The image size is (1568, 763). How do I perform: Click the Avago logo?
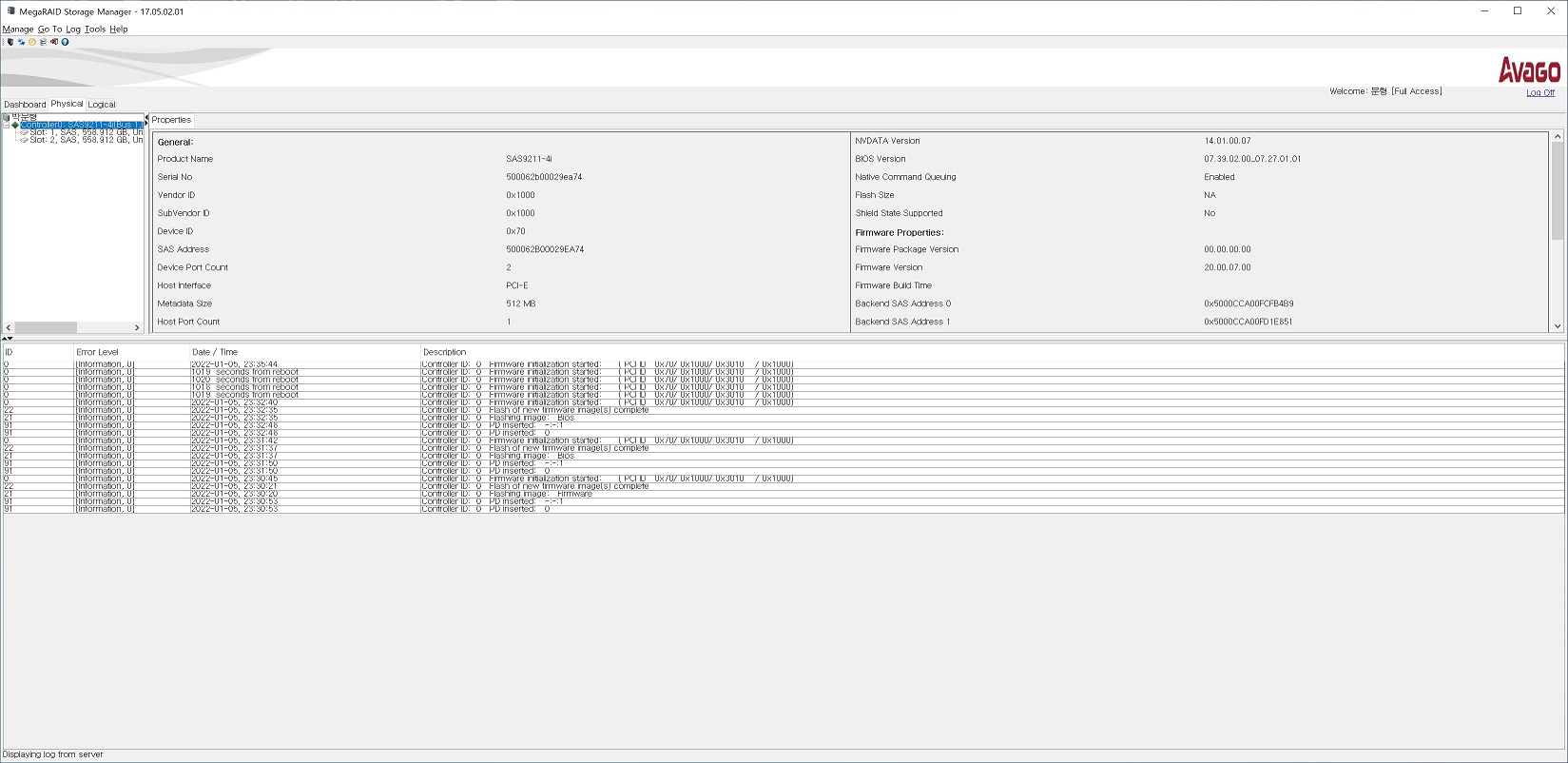[1529, 70]
